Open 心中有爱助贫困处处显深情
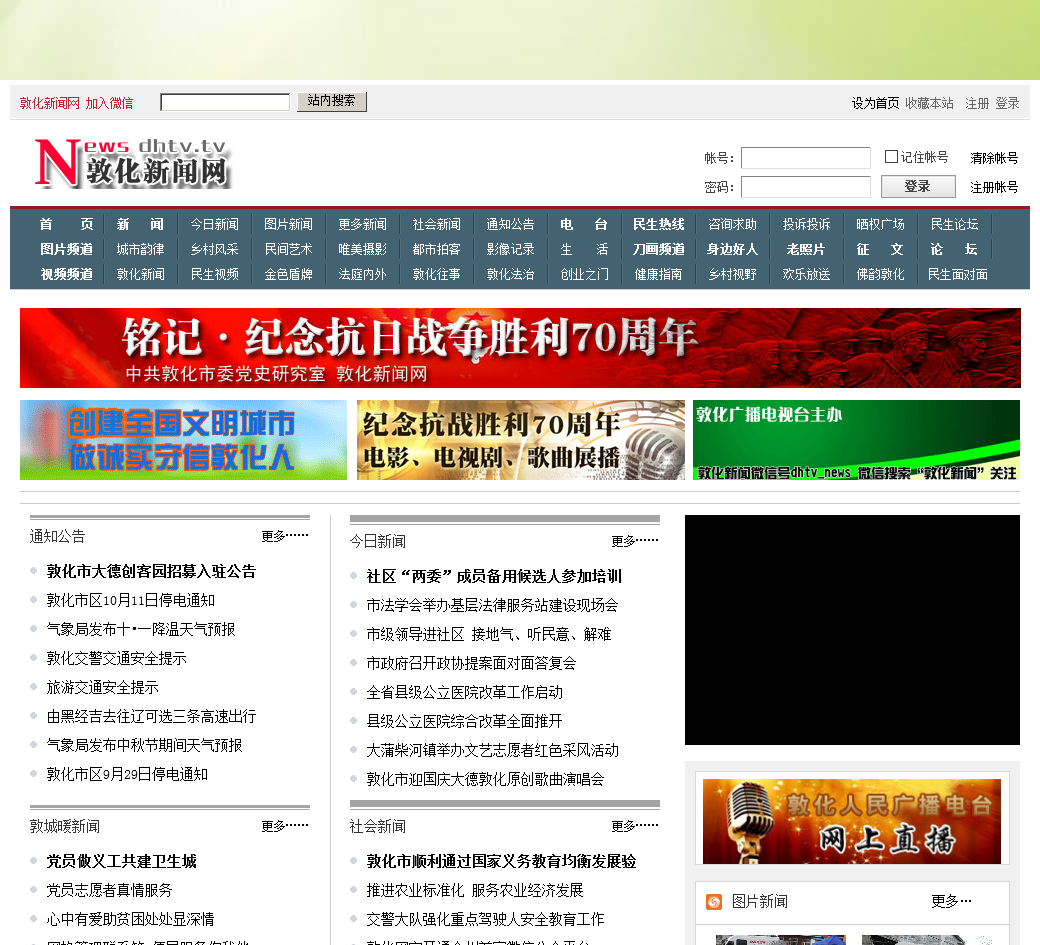Viewport: 1040px width, 945px height. coord(130,919)
